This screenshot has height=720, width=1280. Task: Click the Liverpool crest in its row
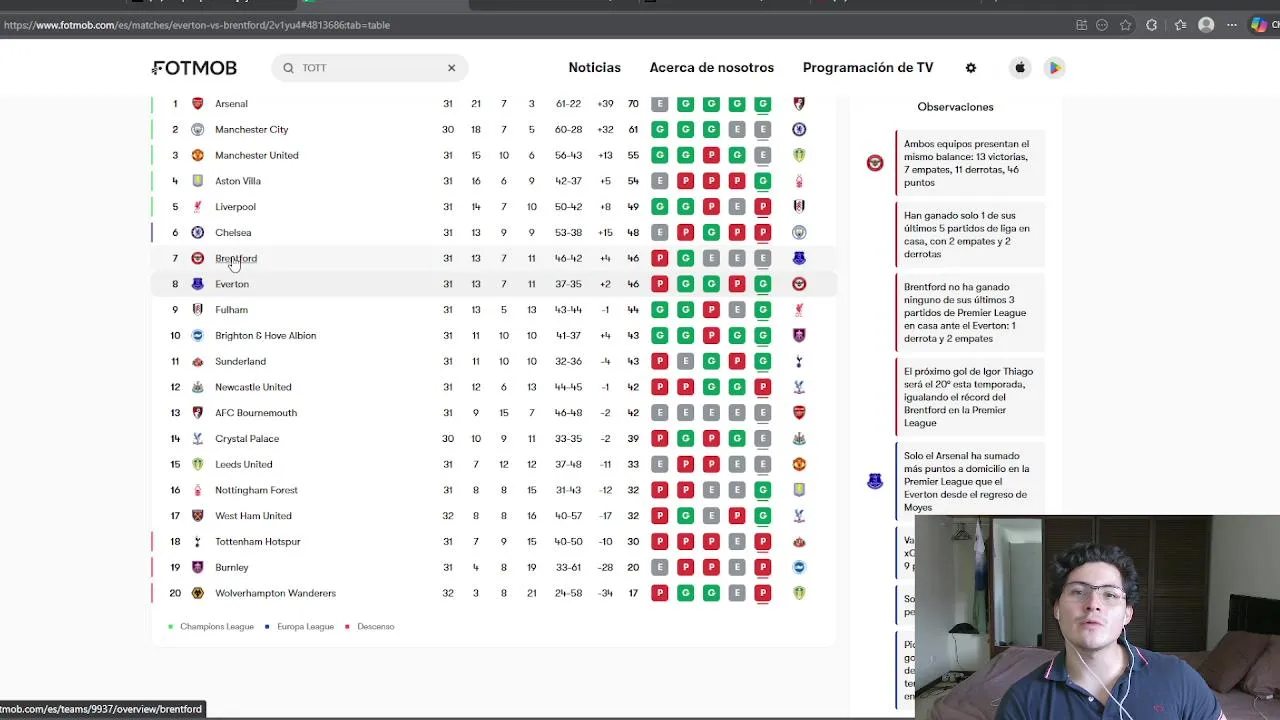(197, 207)
